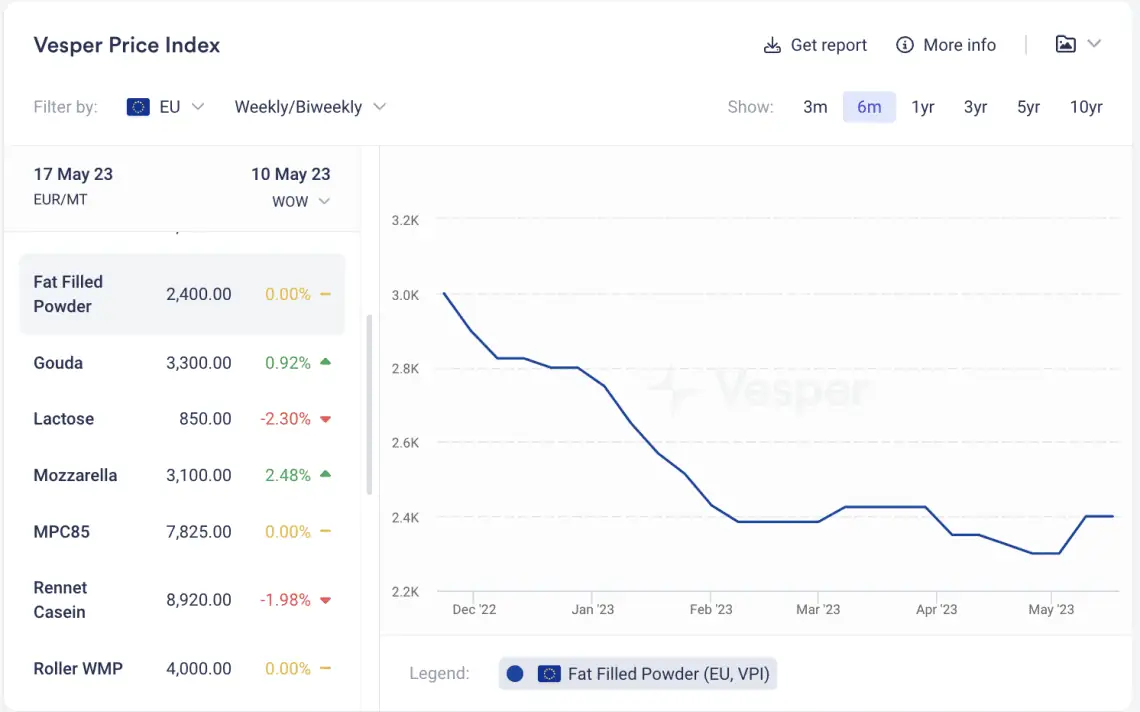The width and height of the screenshot is (1140, 712).
Task: Toggle Fat Filled Powder legend chip
Action: pyautogui.click(x=638, y=673)
